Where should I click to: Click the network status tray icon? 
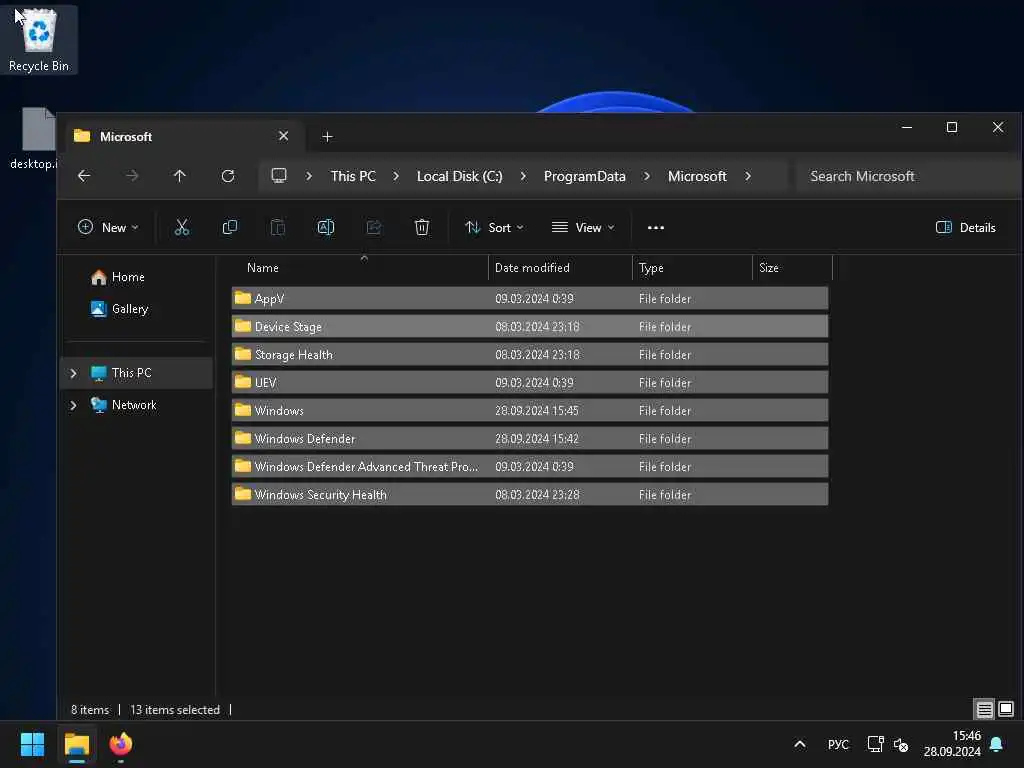(875, 744)
